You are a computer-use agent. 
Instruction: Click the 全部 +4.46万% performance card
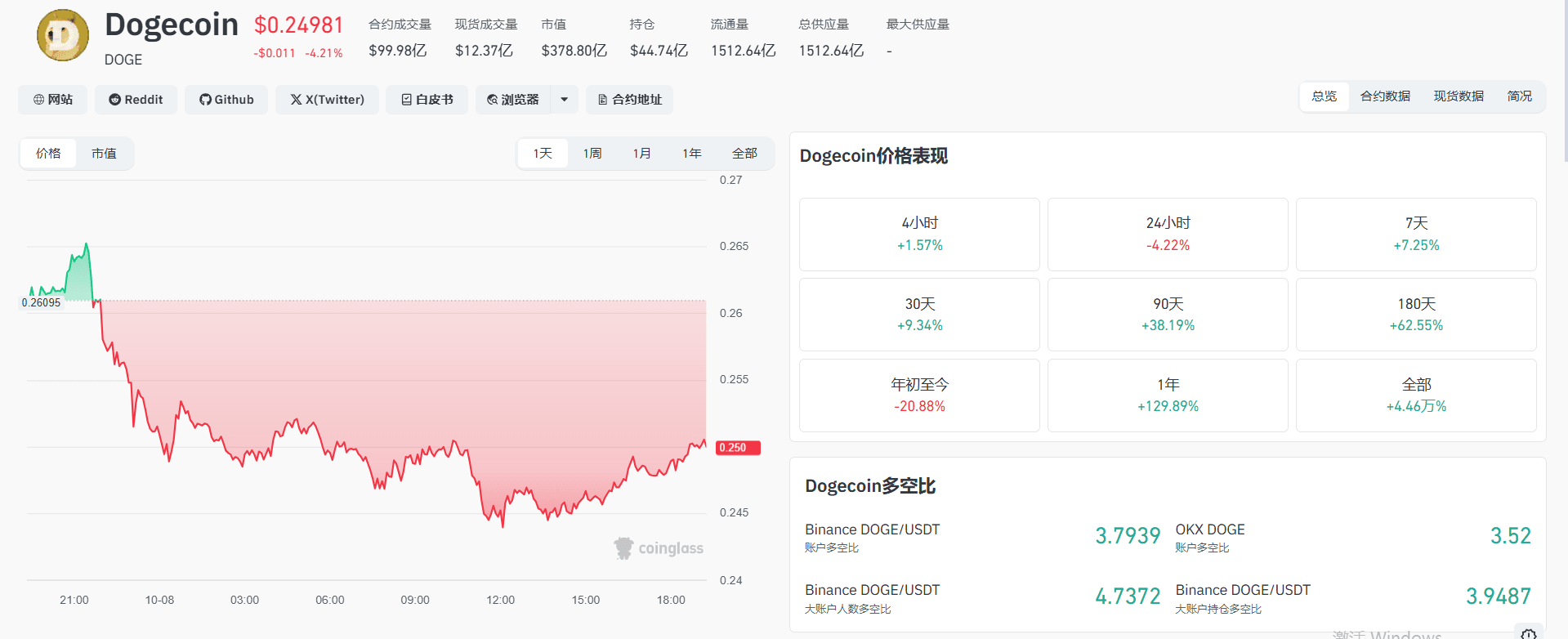click(x=1416, y=395)
